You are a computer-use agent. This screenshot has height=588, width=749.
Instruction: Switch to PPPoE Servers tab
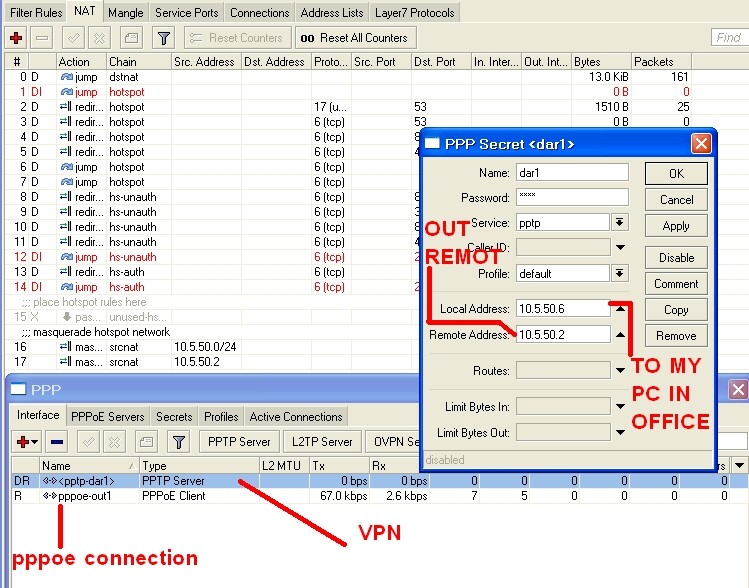point(107,417)
